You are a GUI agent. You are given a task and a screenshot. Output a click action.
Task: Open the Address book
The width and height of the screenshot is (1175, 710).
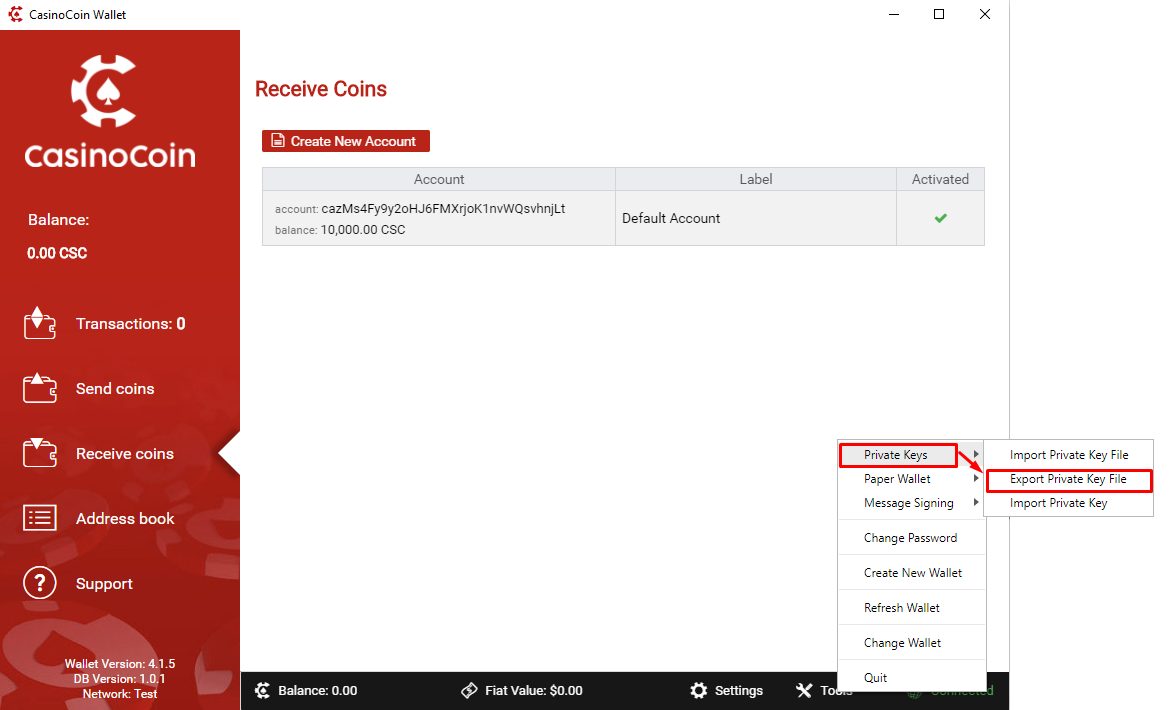[124, 519]
